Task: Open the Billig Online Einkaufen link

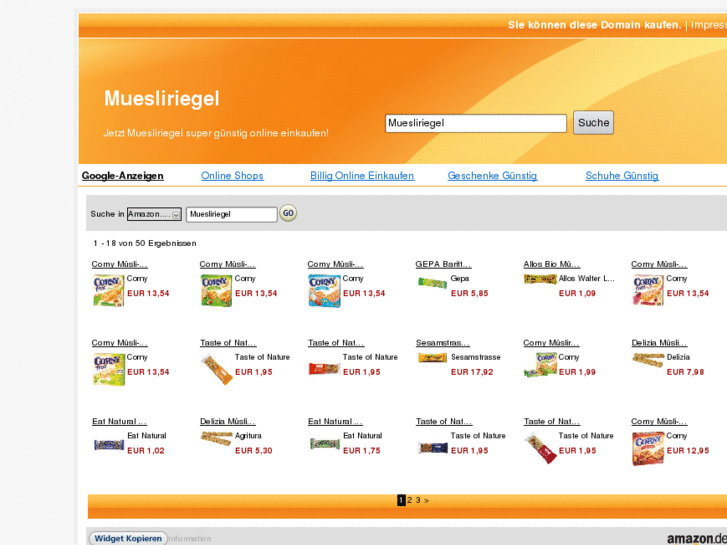Action: point(362,175)
